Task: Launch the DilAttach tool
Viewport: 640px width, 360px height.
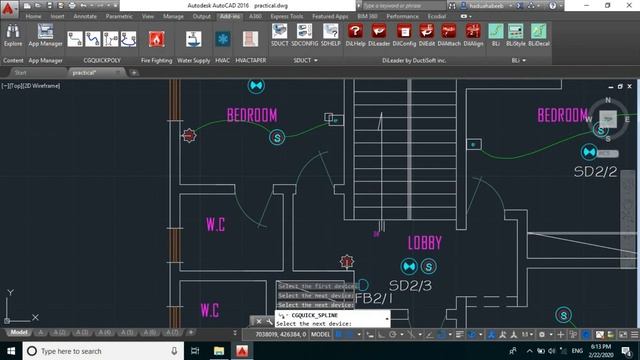Action: pos(449,35)
